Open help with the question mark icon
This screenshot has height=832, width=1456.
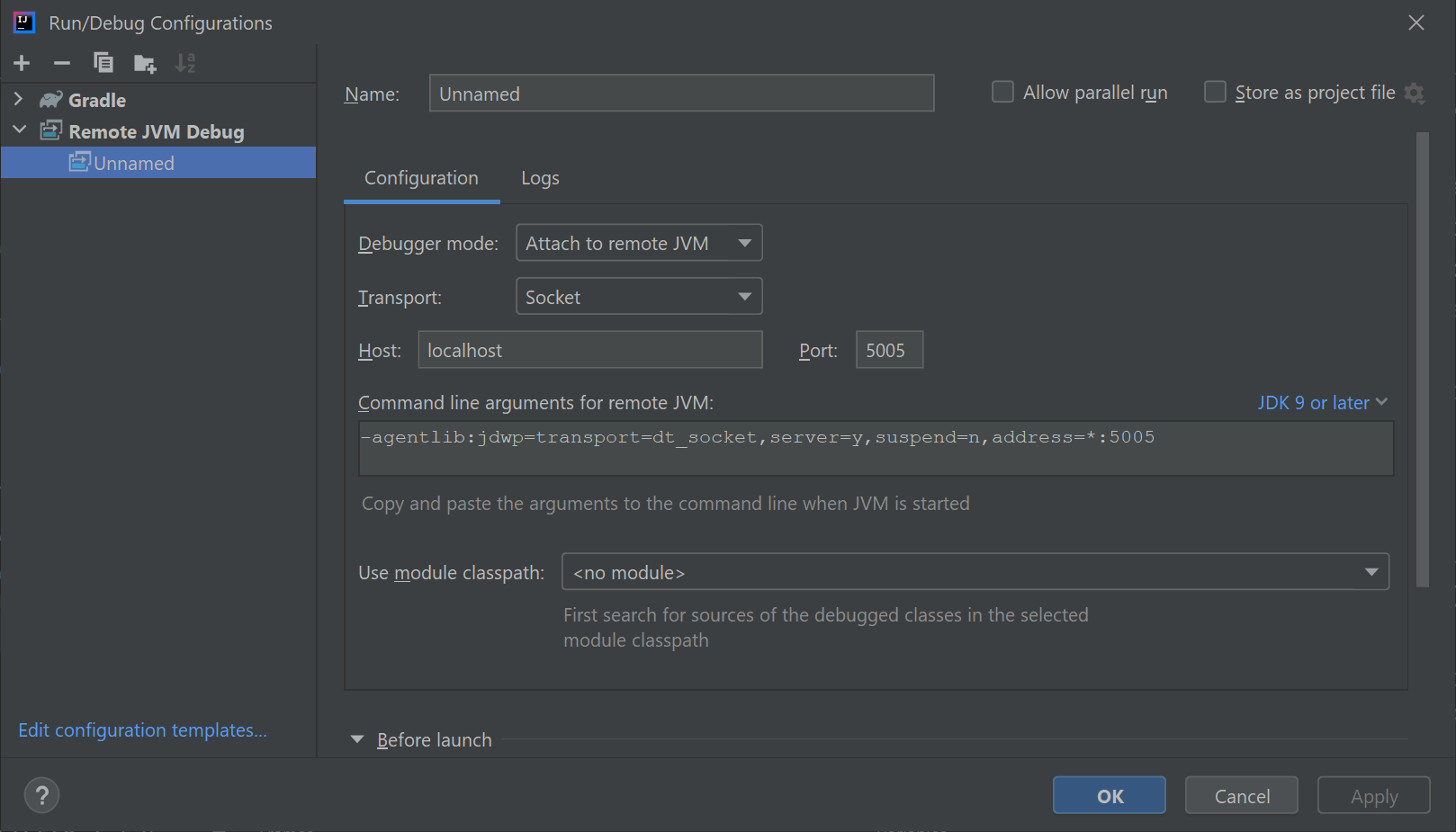click(x=41, y=794)
